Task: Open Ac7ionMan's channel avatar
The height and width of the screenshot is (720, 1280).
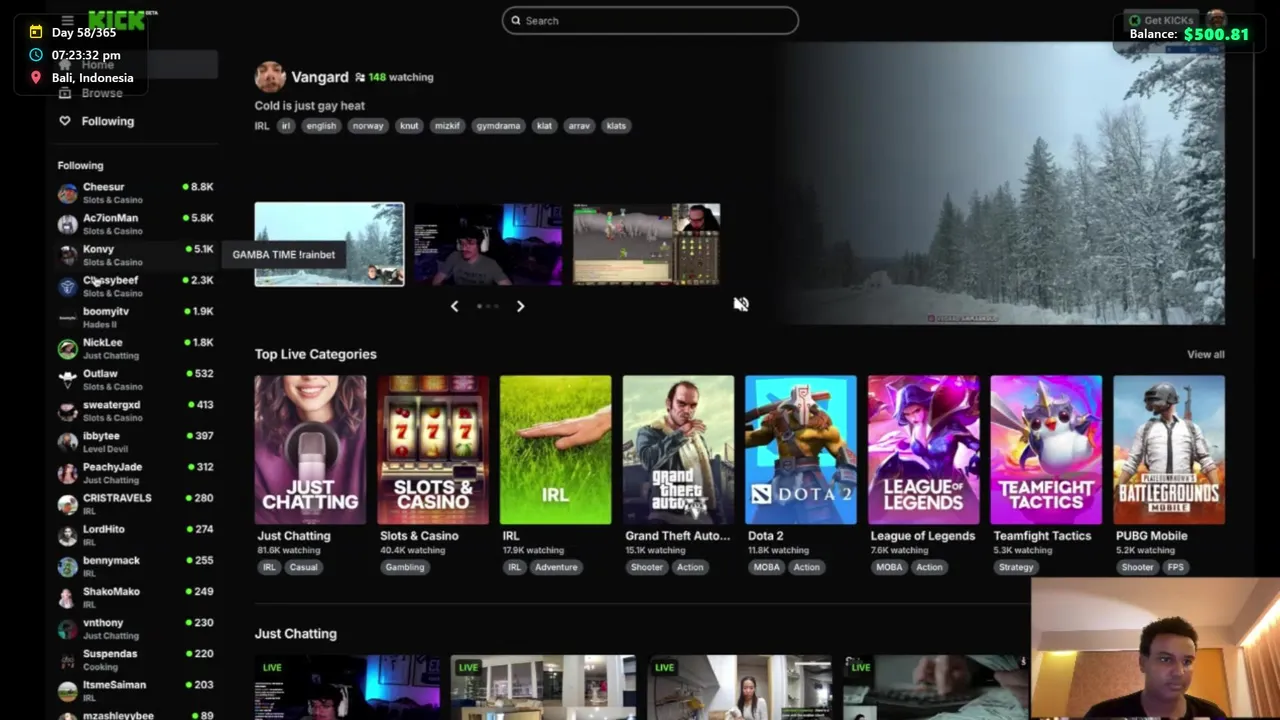Action: (67, 224)
